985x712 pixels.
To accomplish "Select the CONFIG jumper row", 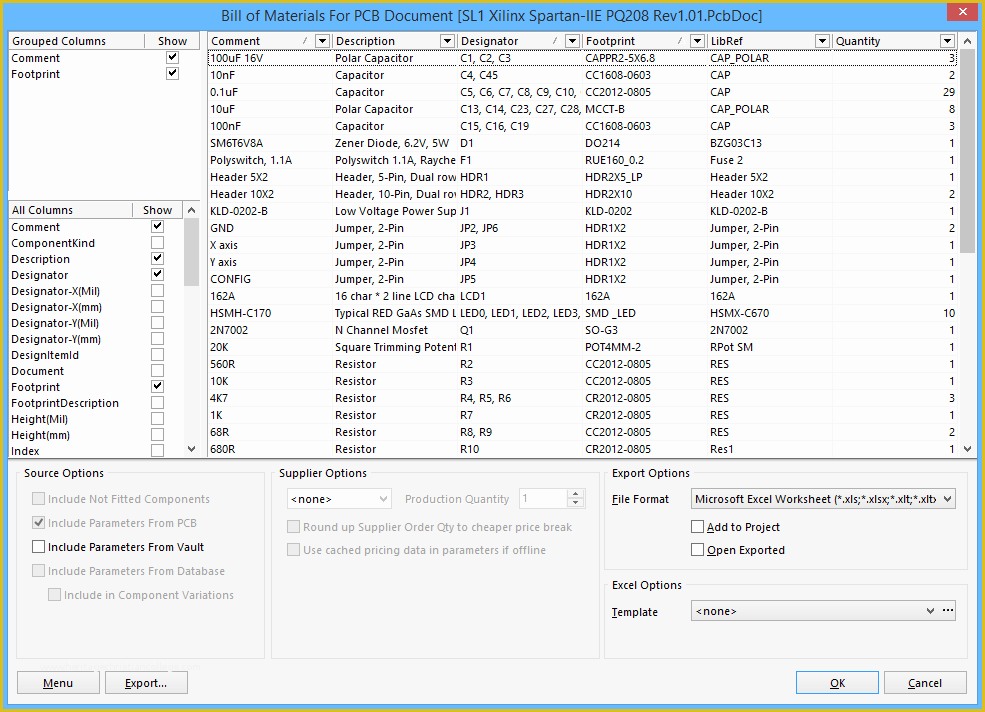I will tap(582, 278).
